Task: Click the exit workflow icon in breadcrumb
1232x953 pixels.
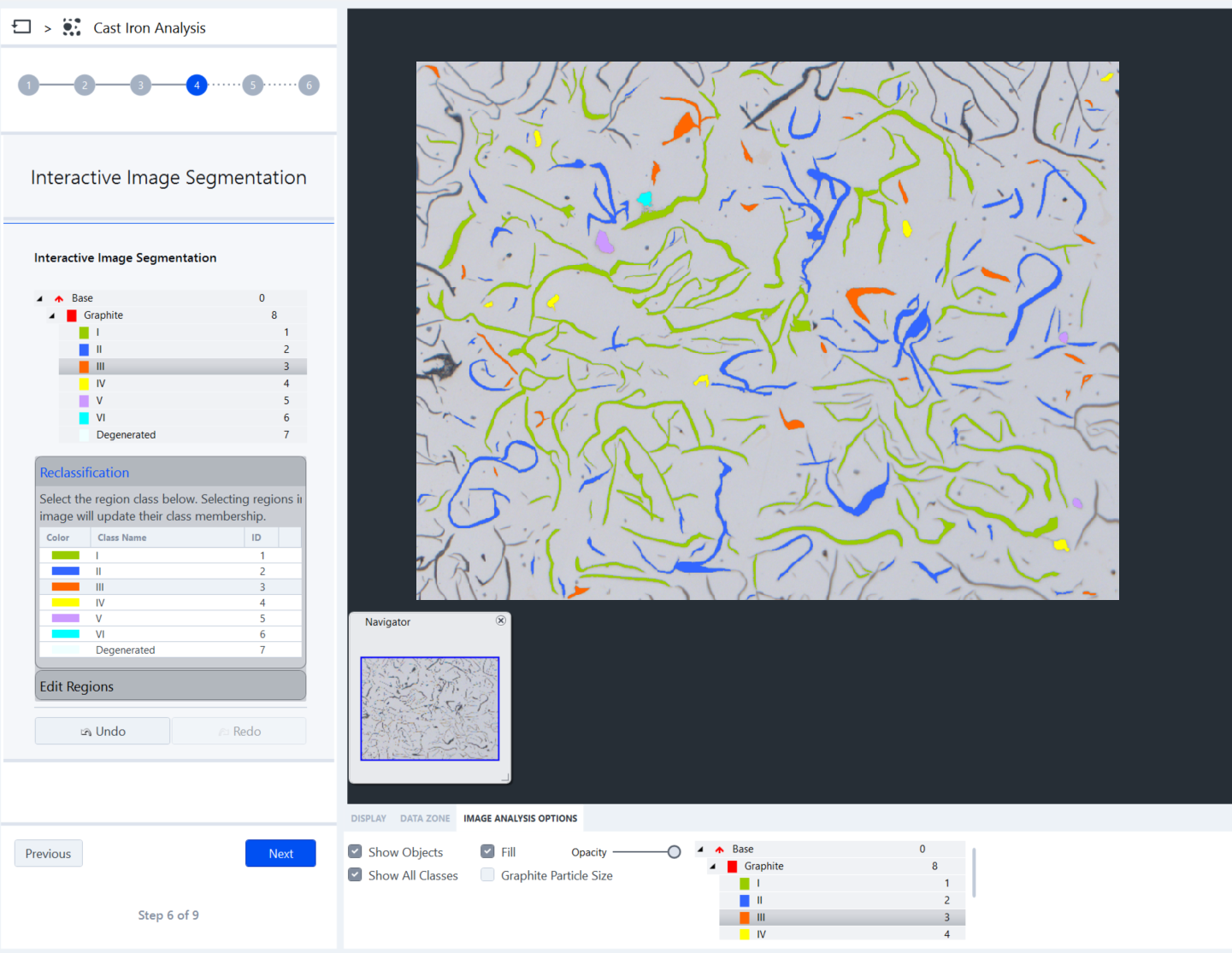Action: [x=21, y=26]
